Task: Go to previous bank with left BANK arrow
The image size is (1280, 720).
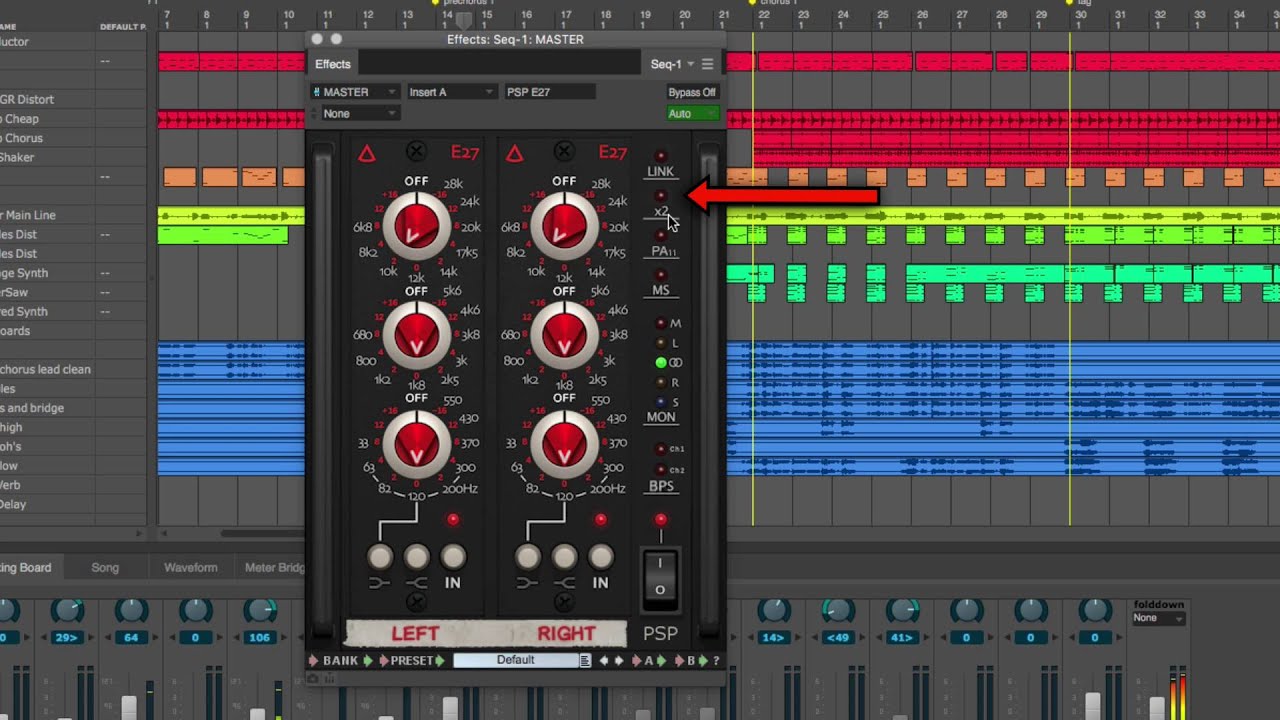Action: [314, 661]
